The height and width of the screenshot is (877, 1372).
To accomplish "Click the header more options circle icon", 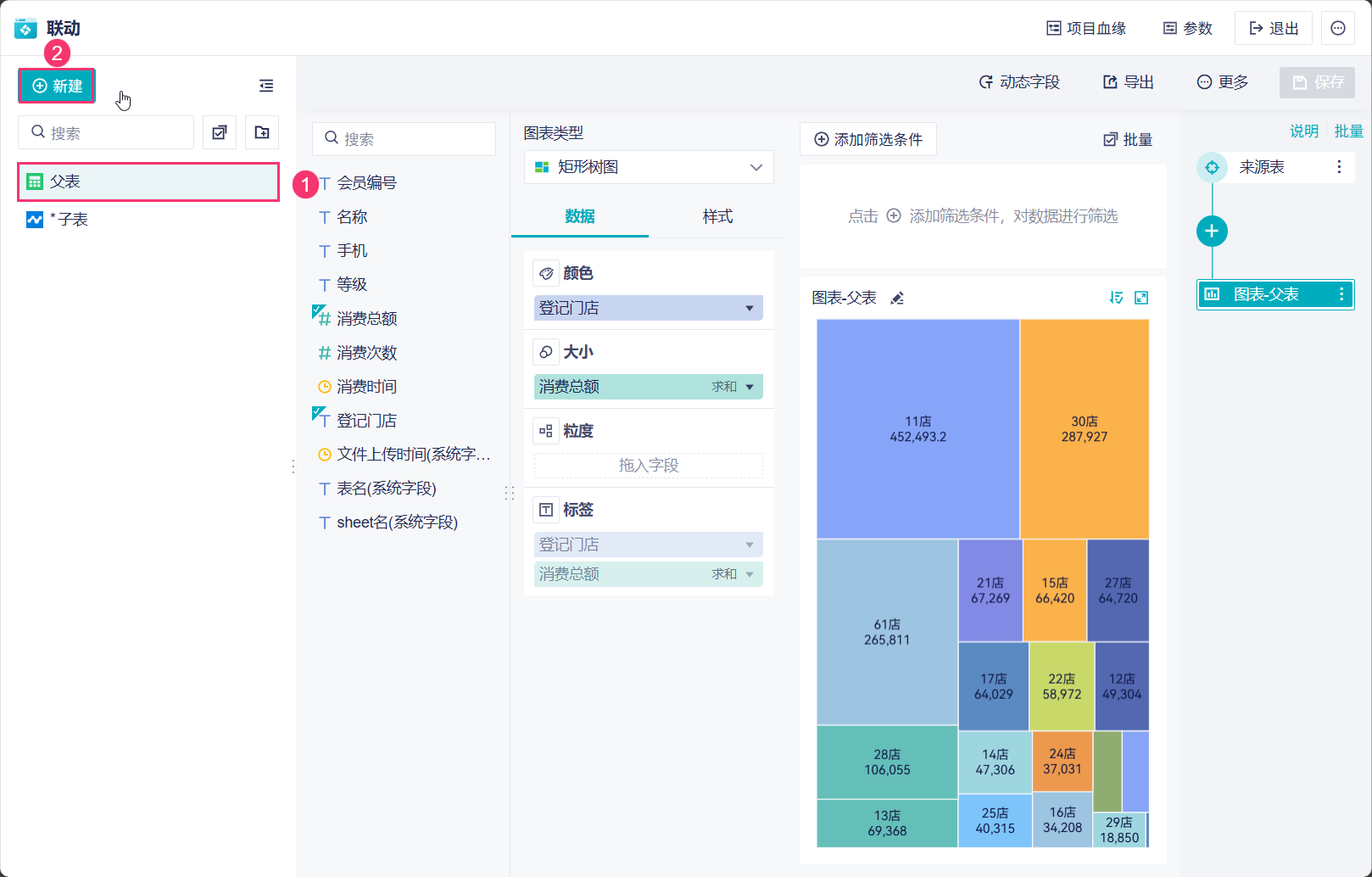I will [1338, 28].
